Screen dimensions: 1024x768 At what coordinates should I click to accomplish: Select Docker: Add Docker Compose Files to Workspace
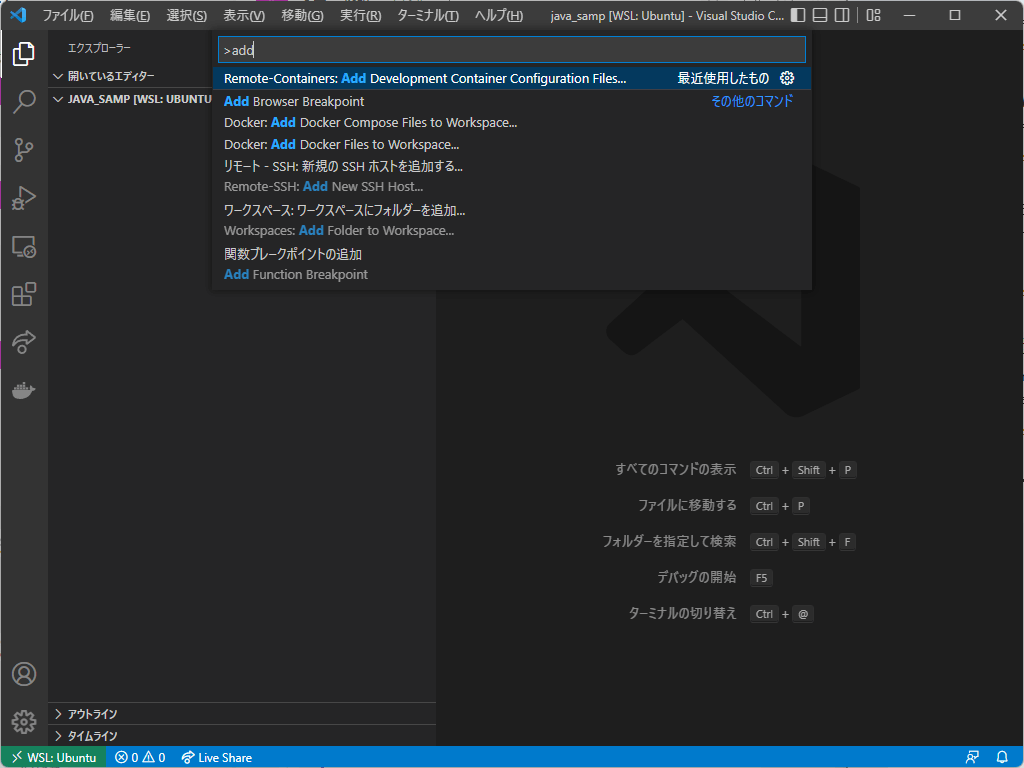tap(511, 123)
